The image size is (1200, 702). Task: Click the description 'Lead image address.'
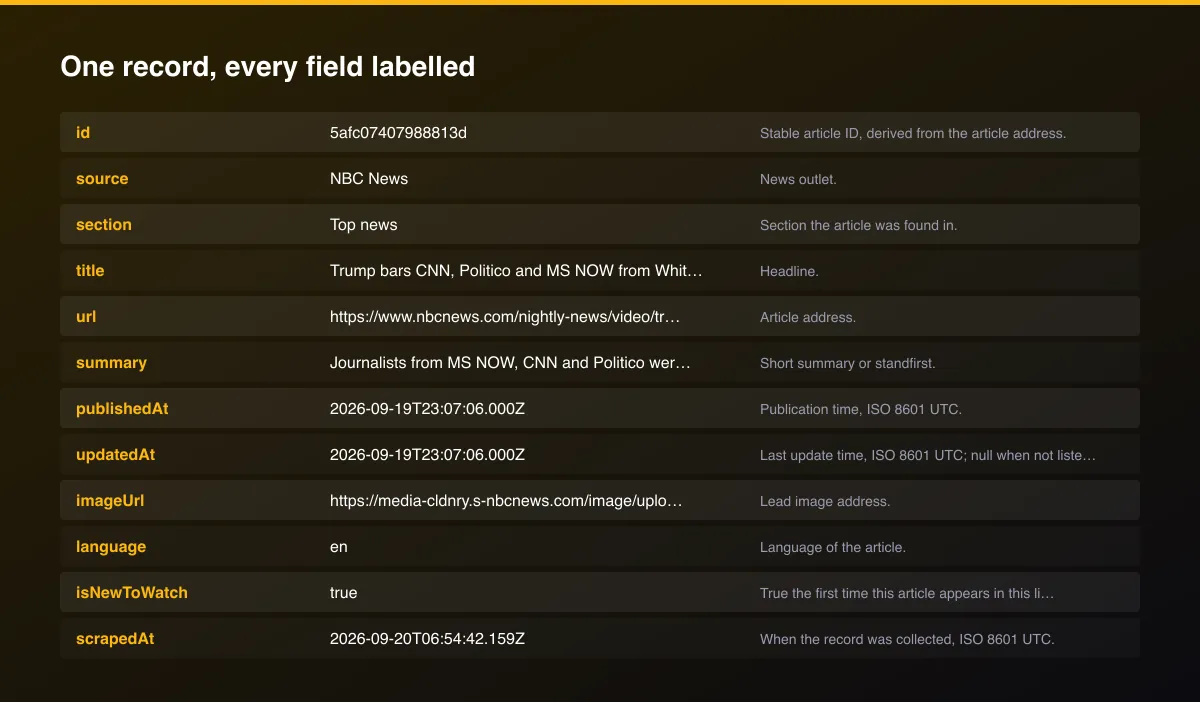pos(825,501)
